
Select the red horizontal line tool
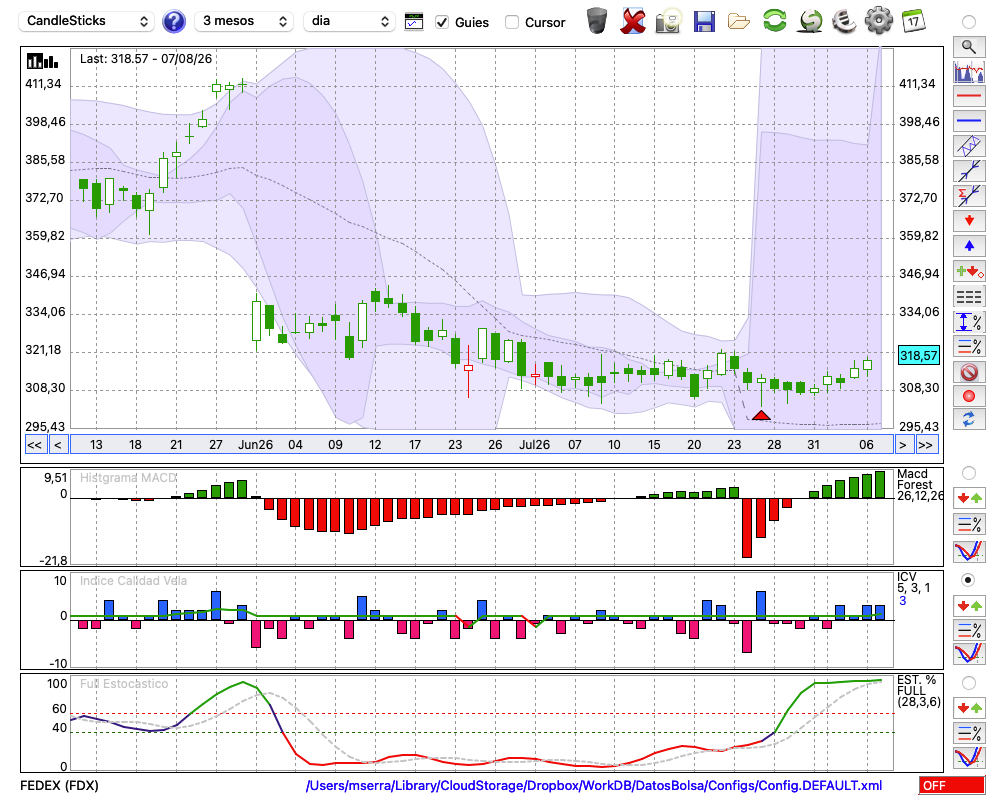[x=969, y=96]
